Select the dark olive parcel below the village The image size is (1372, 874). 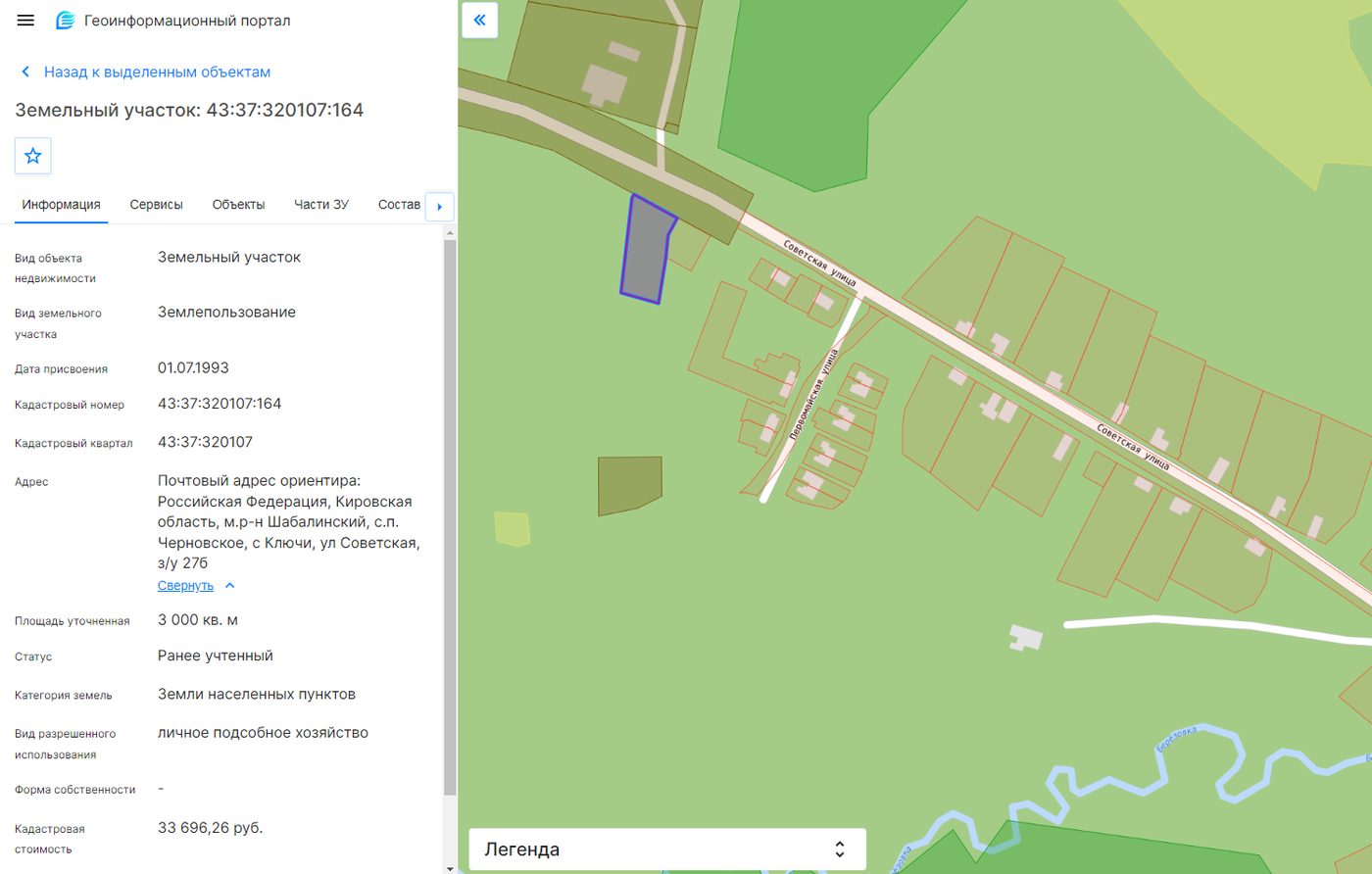pos(629,484)
